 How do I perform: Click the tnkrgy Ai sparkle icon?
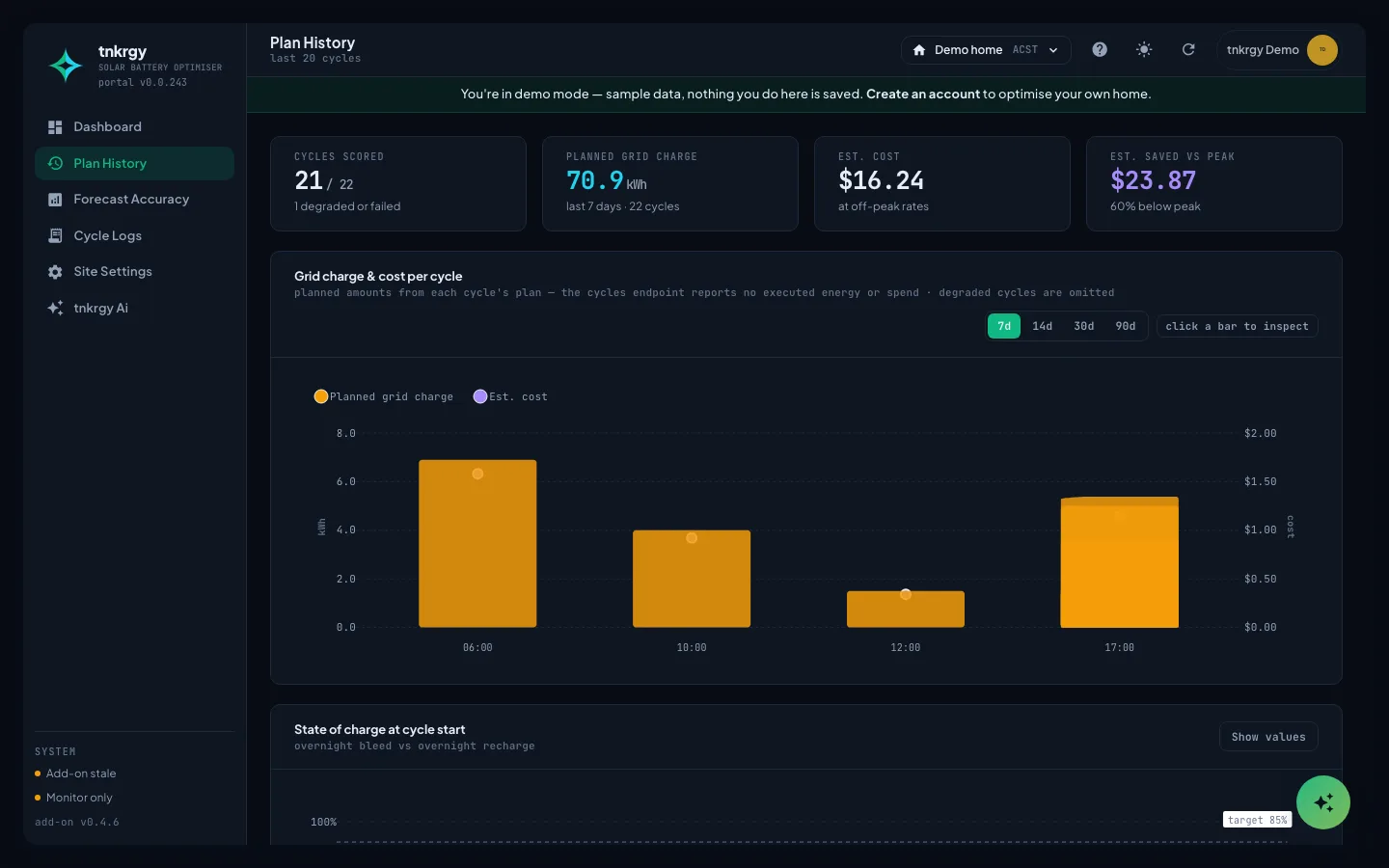[55, 308]
